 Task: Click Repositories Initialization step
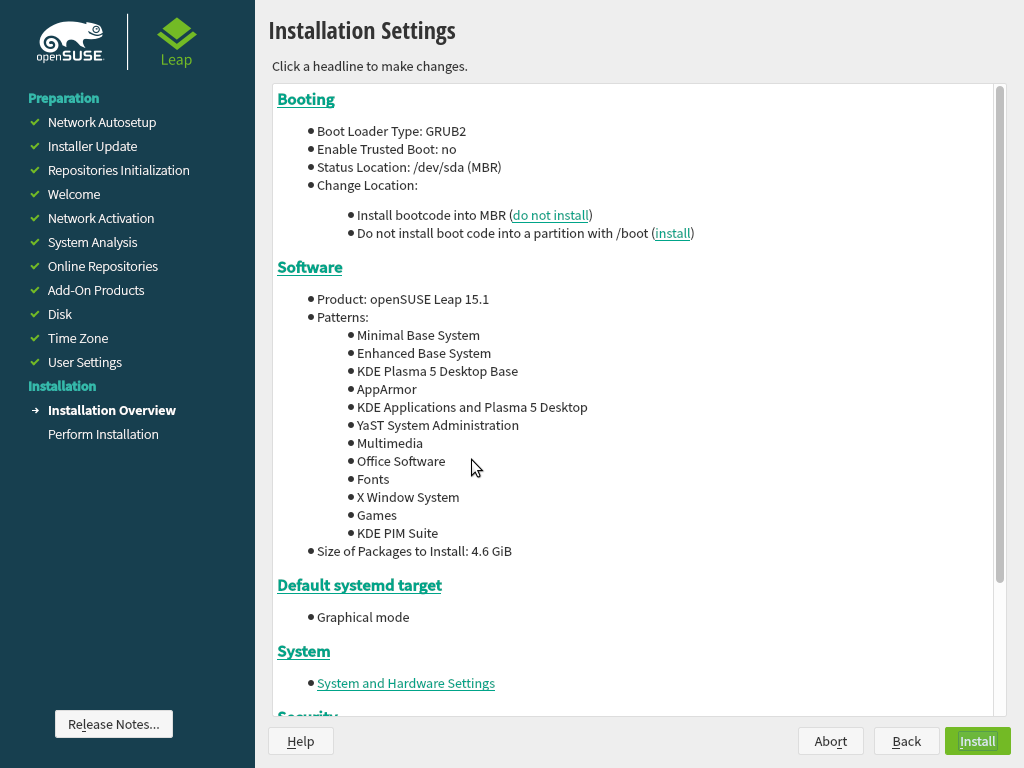coord(118,170)
